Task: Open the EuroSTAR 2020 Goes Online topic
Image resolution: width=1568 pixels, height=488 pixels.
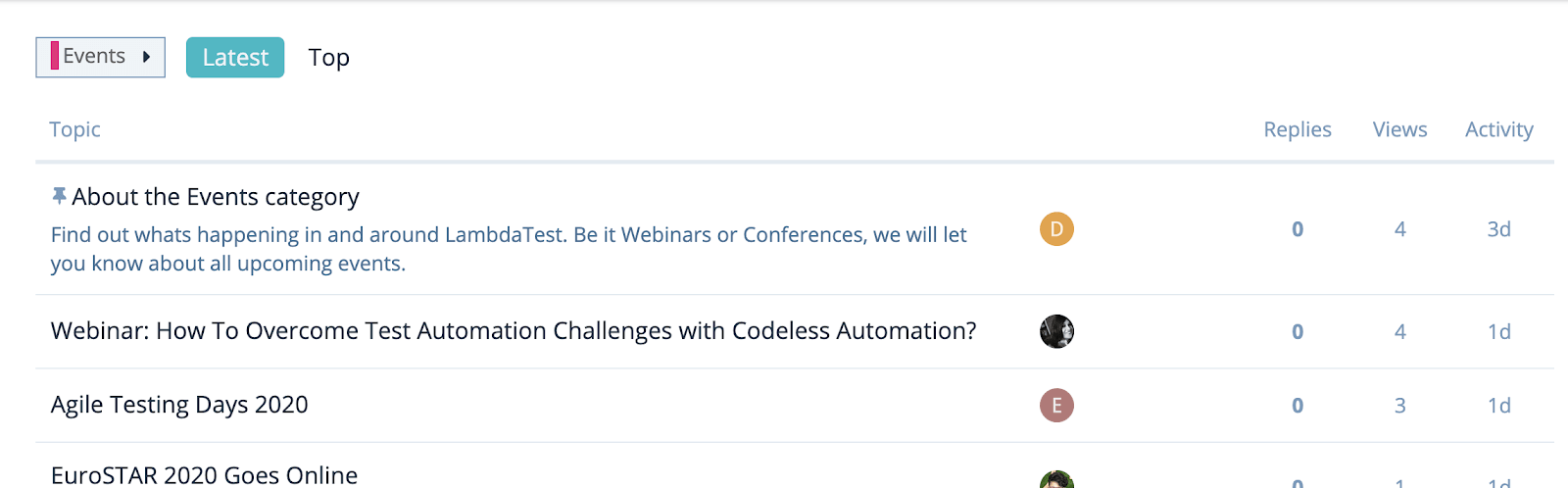Action: [x=204, y=475]
